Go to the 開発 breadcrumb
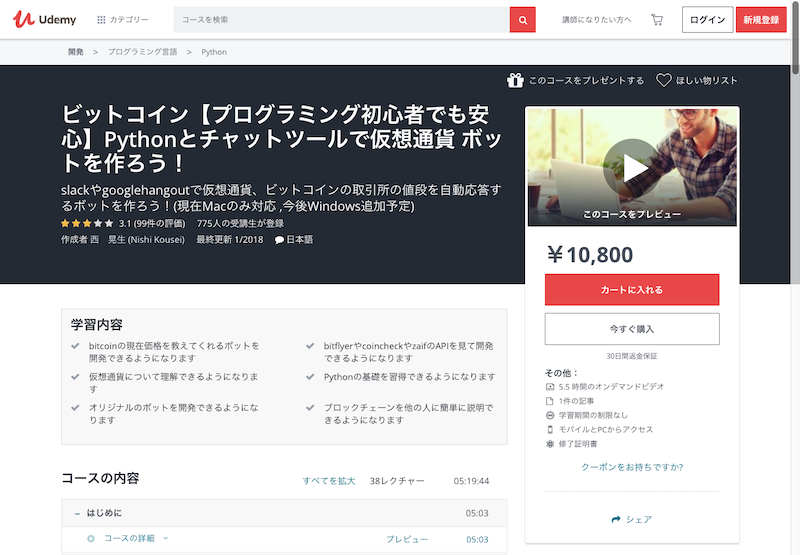Screen dimensions: 800x555 click(76, 52)
